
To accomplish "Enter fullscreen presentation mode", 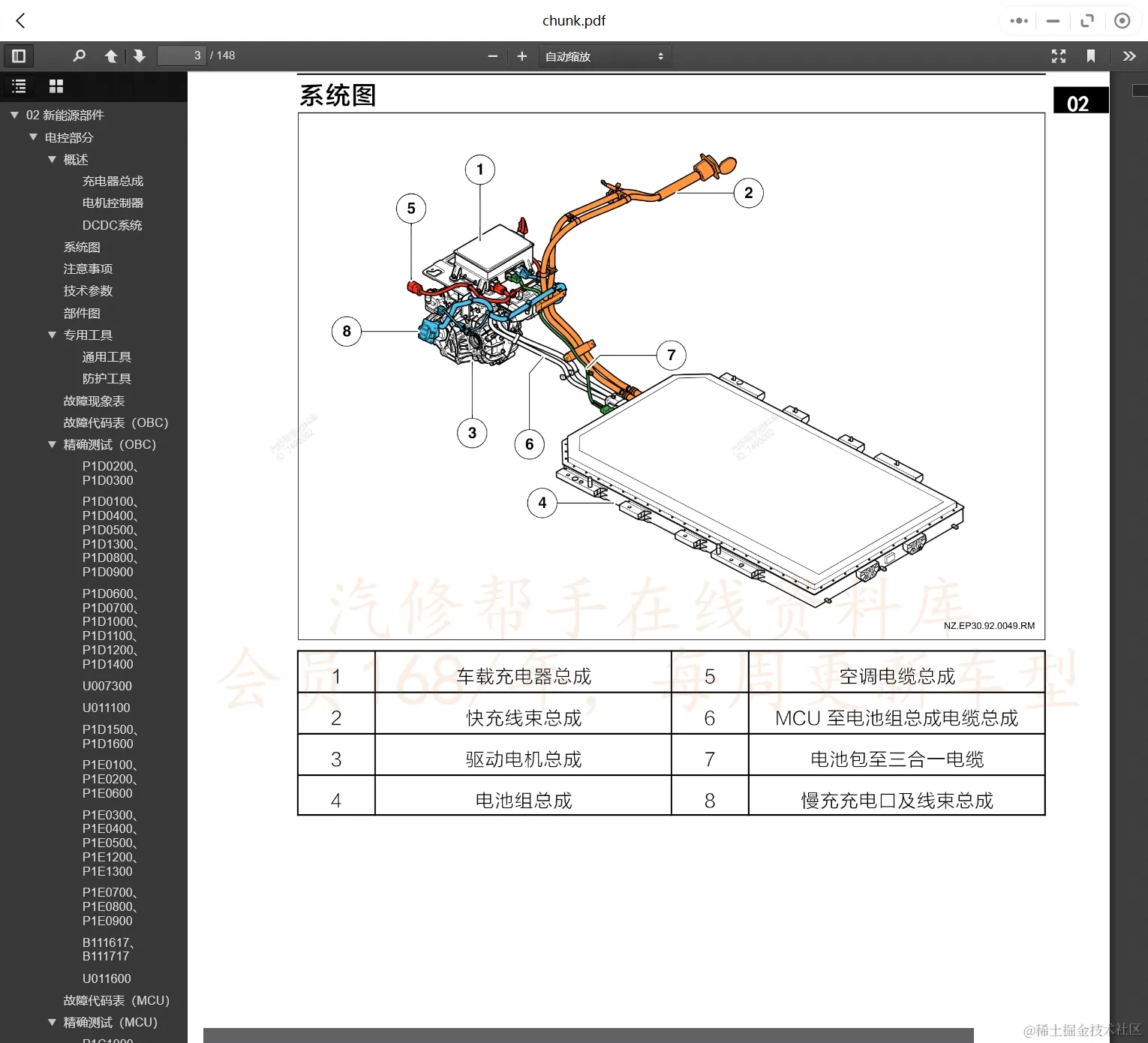I will point(1059,56).
